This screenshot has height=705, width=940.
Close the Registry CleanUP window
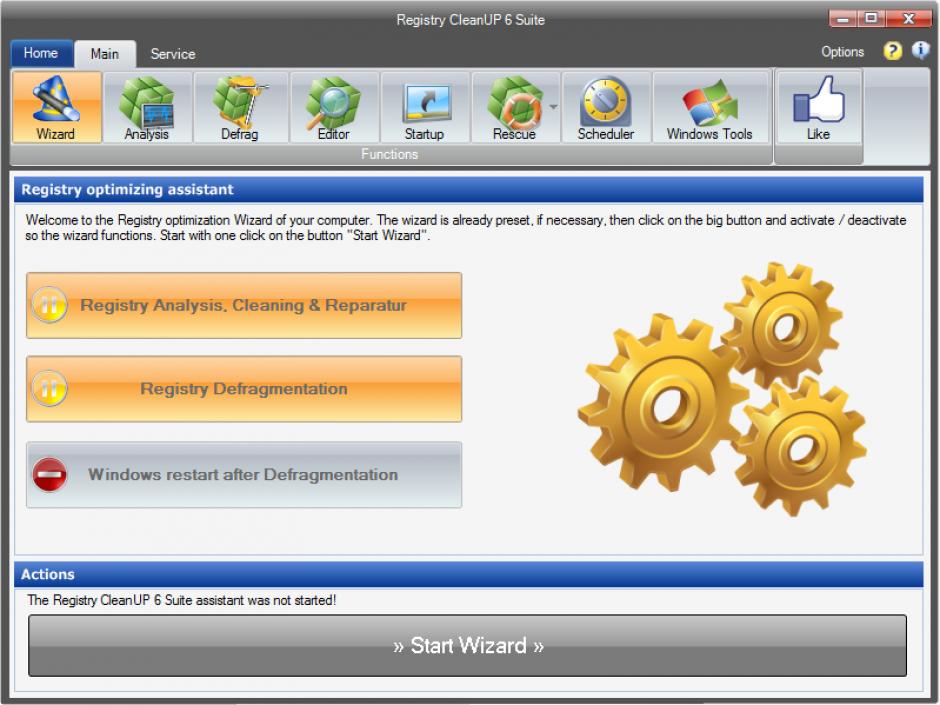[908, 19]
